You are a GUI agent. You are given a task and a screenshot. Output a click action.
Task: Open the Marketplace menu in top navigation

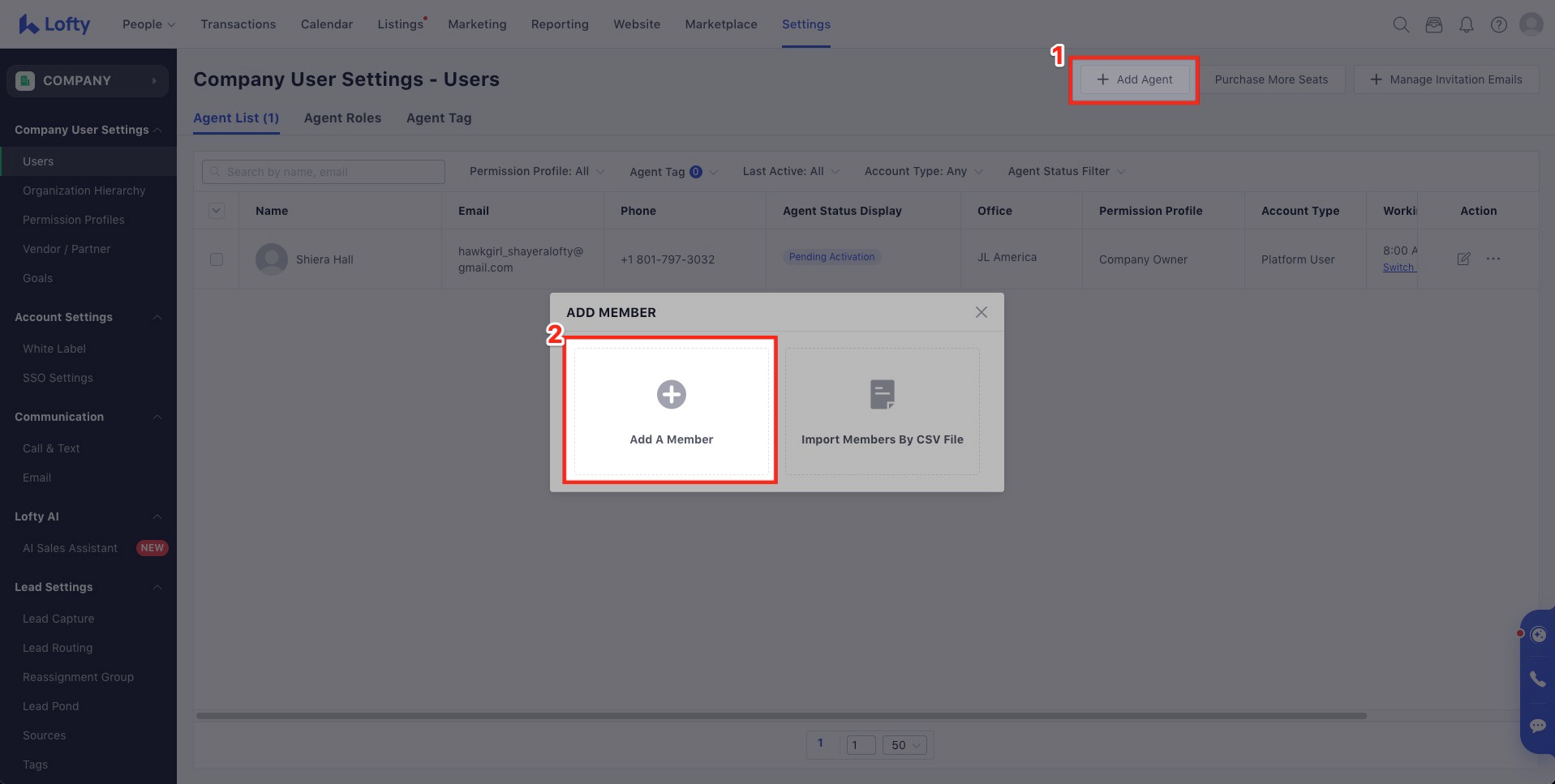[720, 24]
